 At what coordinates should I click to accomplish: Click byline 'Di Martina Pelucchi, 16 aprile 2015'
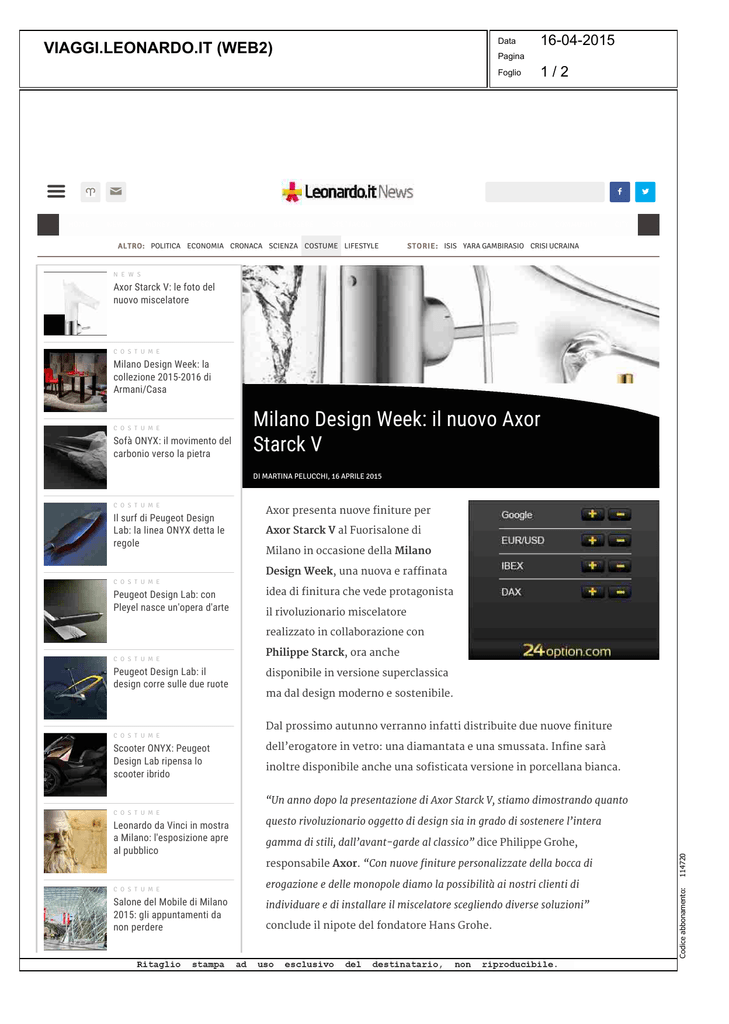[317, 476]
